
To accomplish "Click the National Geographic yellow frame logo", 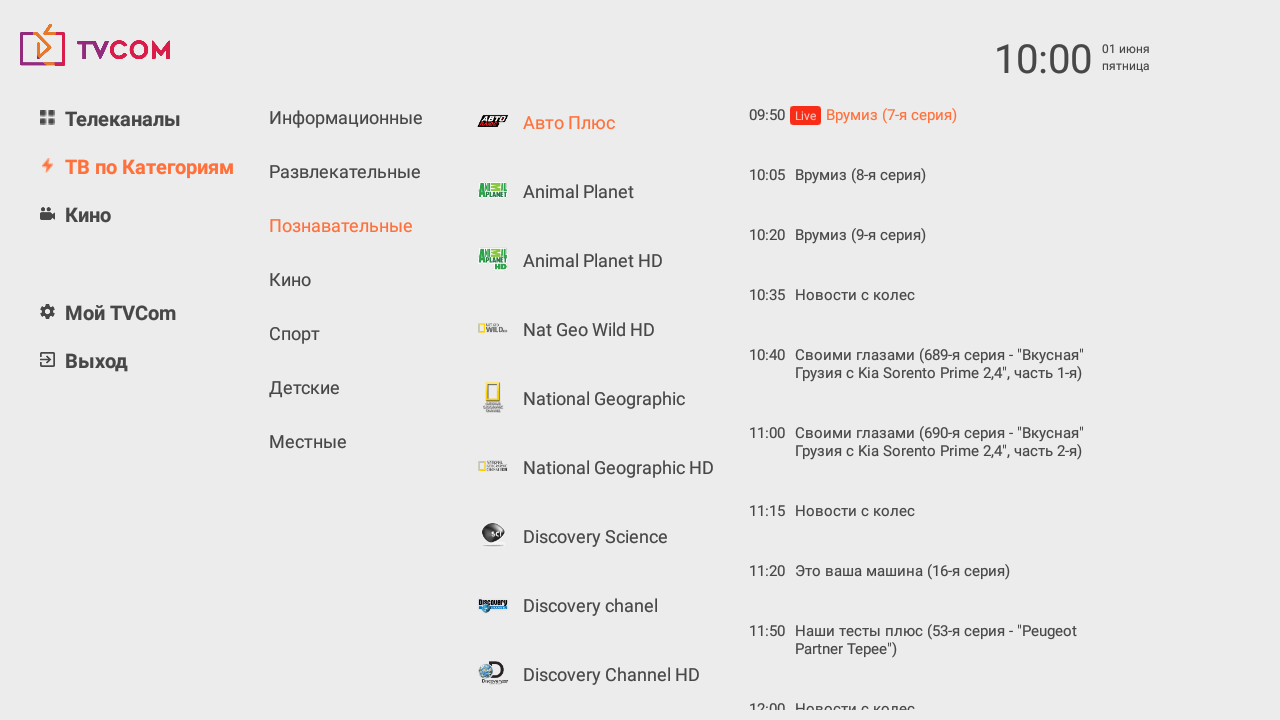I will tap(493, 398).
